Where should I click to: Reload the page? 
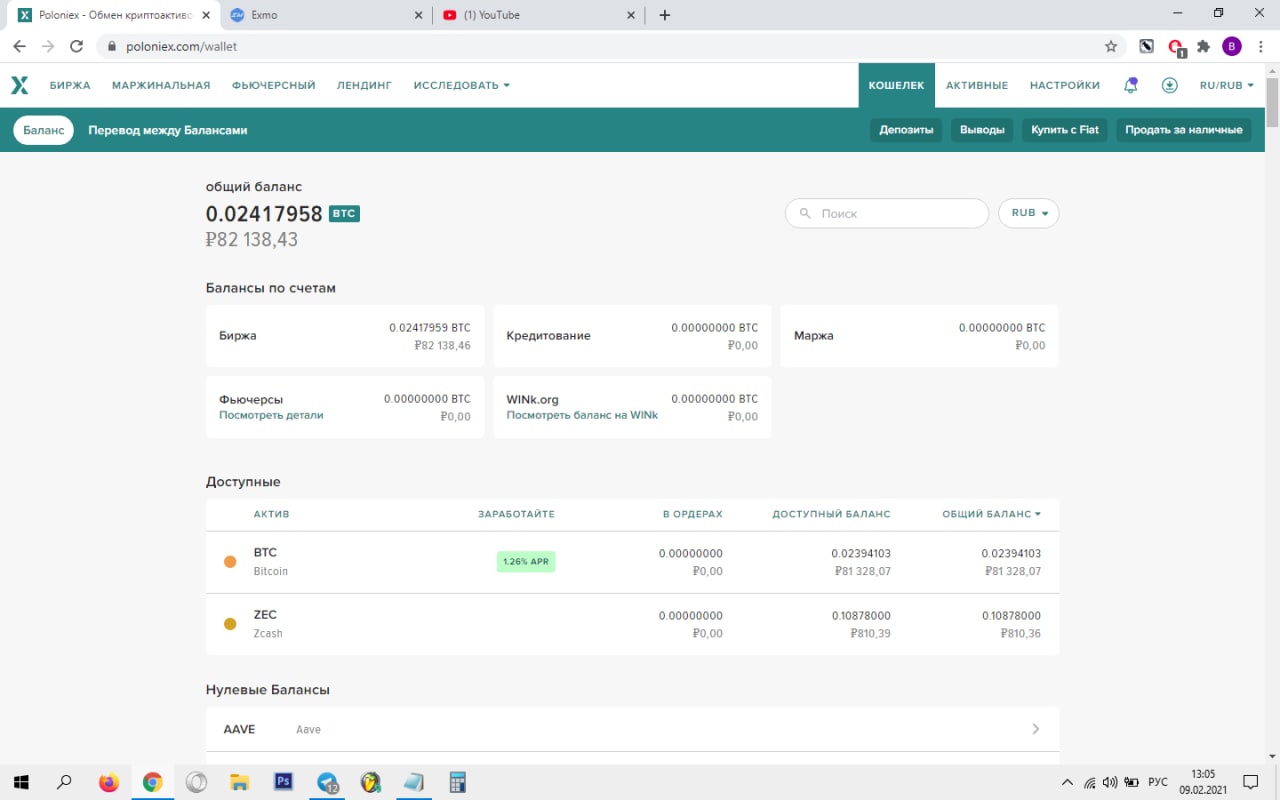(x=76, y=46)
